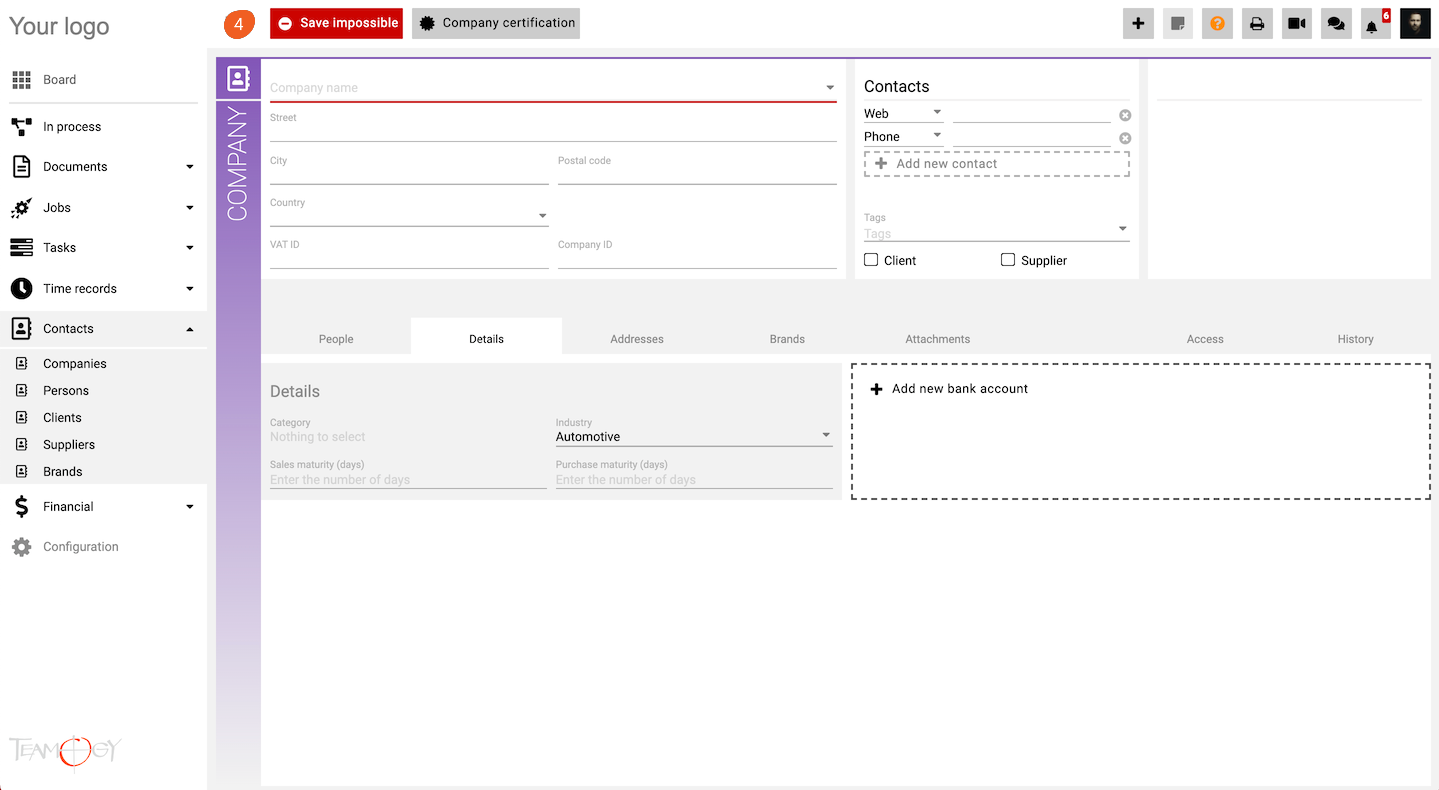Viewport: 1439px width, 790px height.
Task: Open Clients in the sidebar
Action: pyautogui.click(x=62, y=418)
